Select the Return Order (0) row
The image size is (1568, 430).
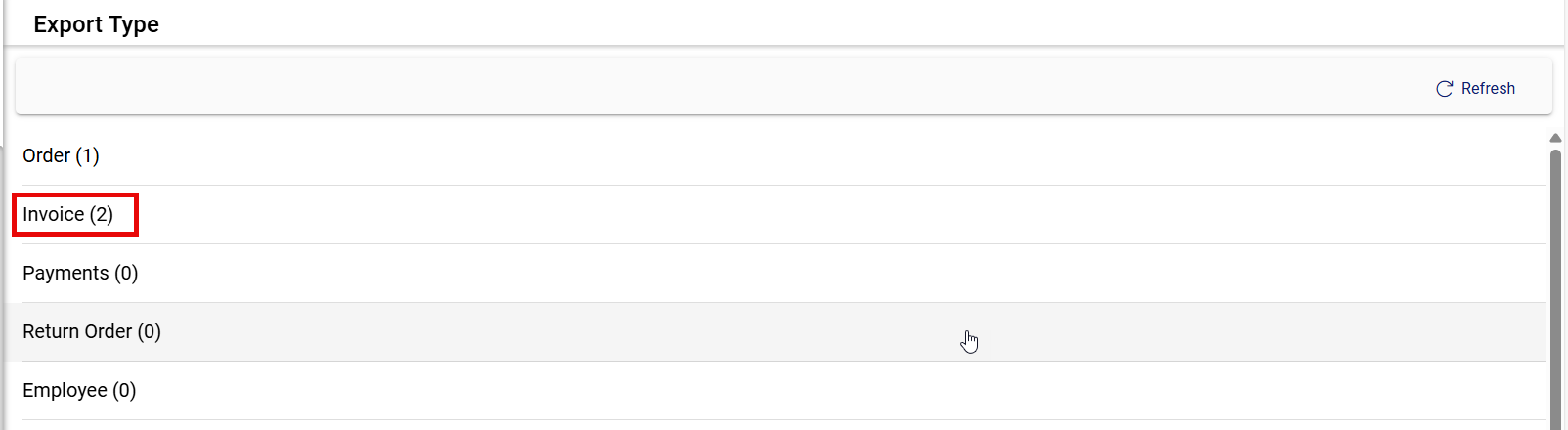92,332
